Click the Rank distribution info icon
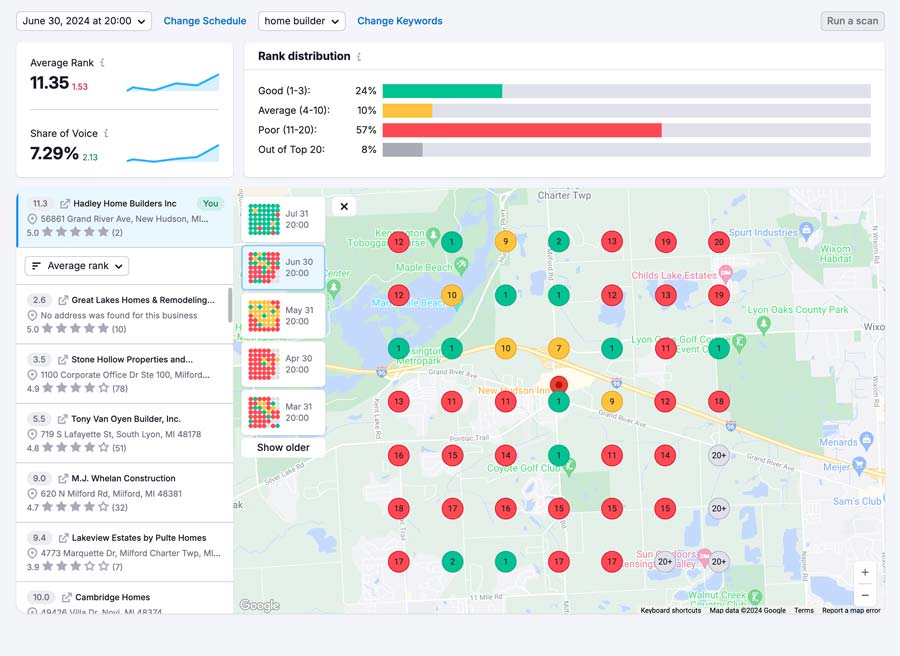This screenshot has height=656, width=900. point(359,57)
